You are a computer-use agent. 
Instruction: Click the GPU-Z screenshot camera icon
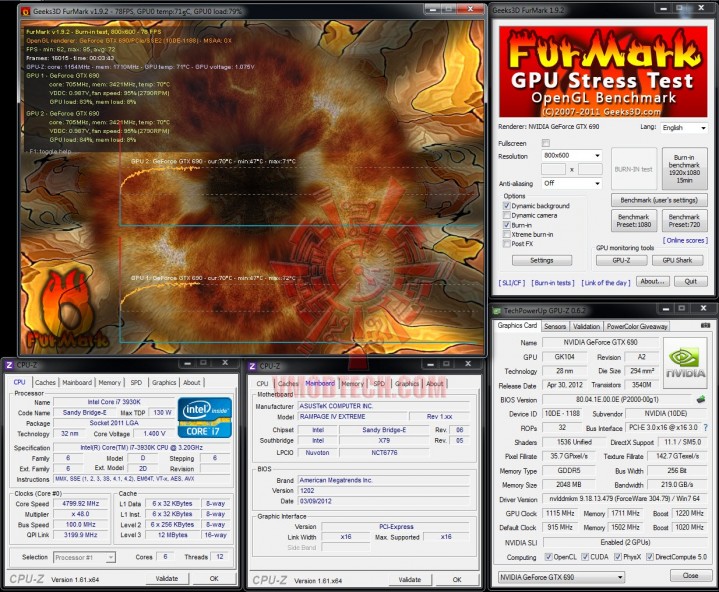click(x=705, y=325)
